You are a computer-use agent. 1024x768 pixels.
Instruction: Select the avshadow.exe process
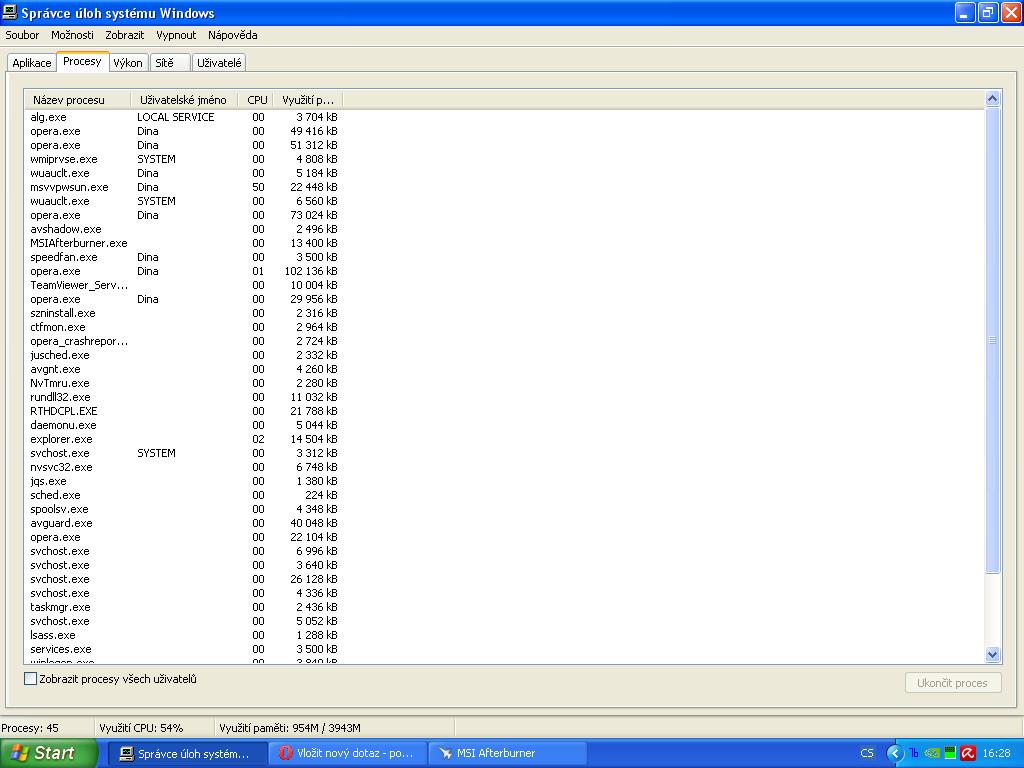click(184, 229)
